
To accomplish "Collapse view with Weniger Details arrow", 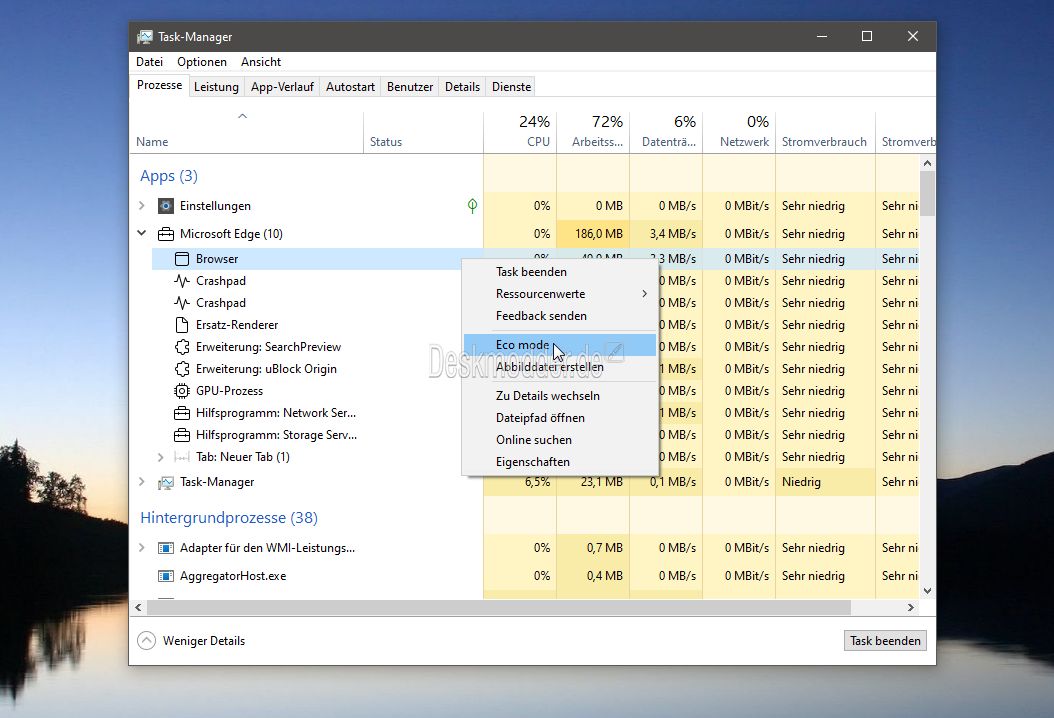I will coord(147,641).
